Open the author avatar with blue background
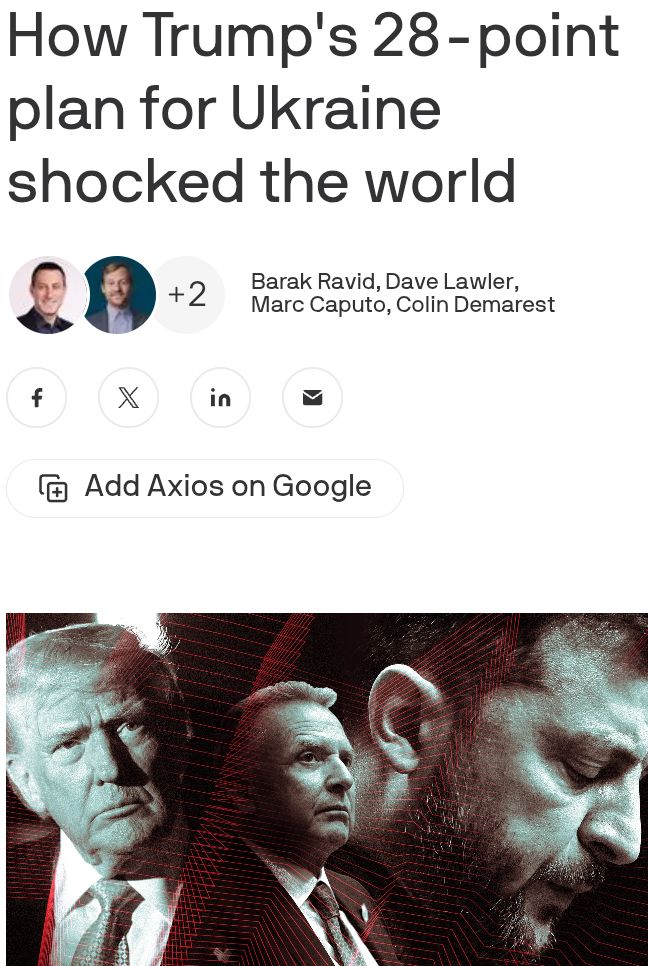The image size is (648, 966). click(118, 294)
